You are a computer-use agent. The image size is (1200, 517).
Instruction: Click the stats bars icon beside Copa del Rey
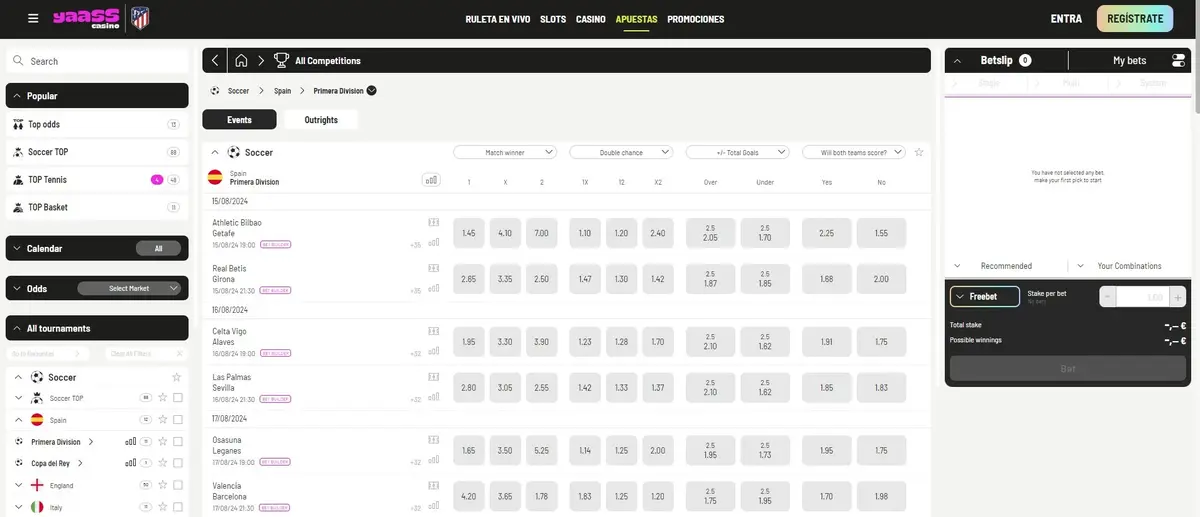pyautogui.click(x=130, y=463)
